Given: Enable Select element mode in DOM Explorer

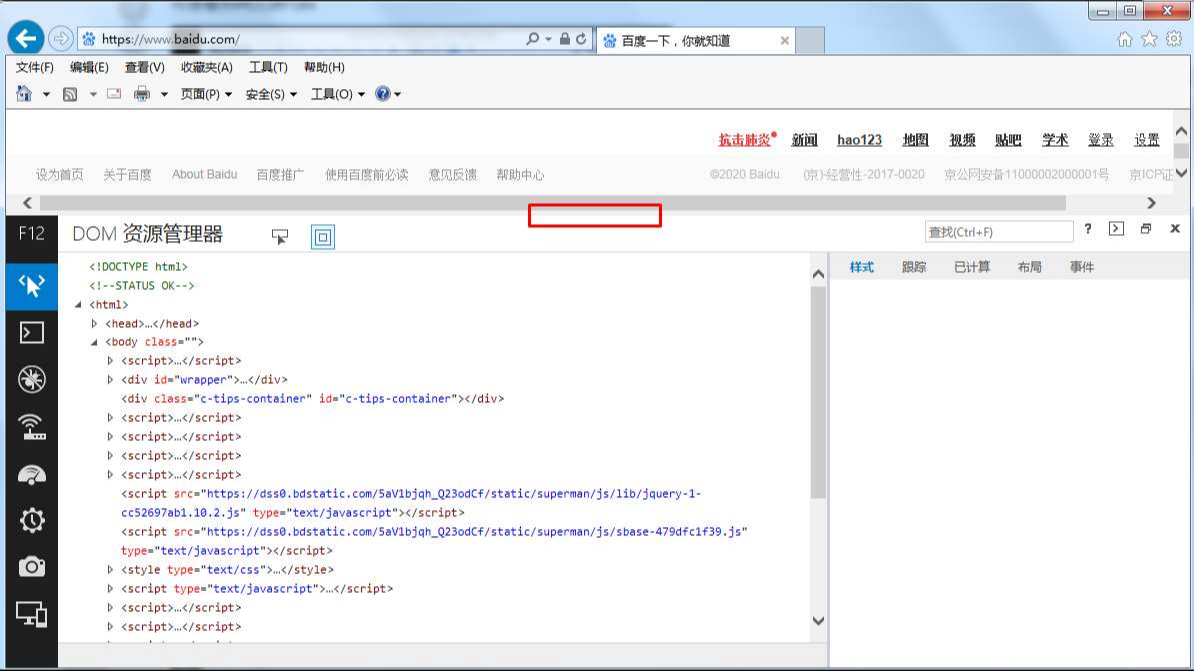Looking at the screenshot, I should pyautogui.click(x=280, y=237).
